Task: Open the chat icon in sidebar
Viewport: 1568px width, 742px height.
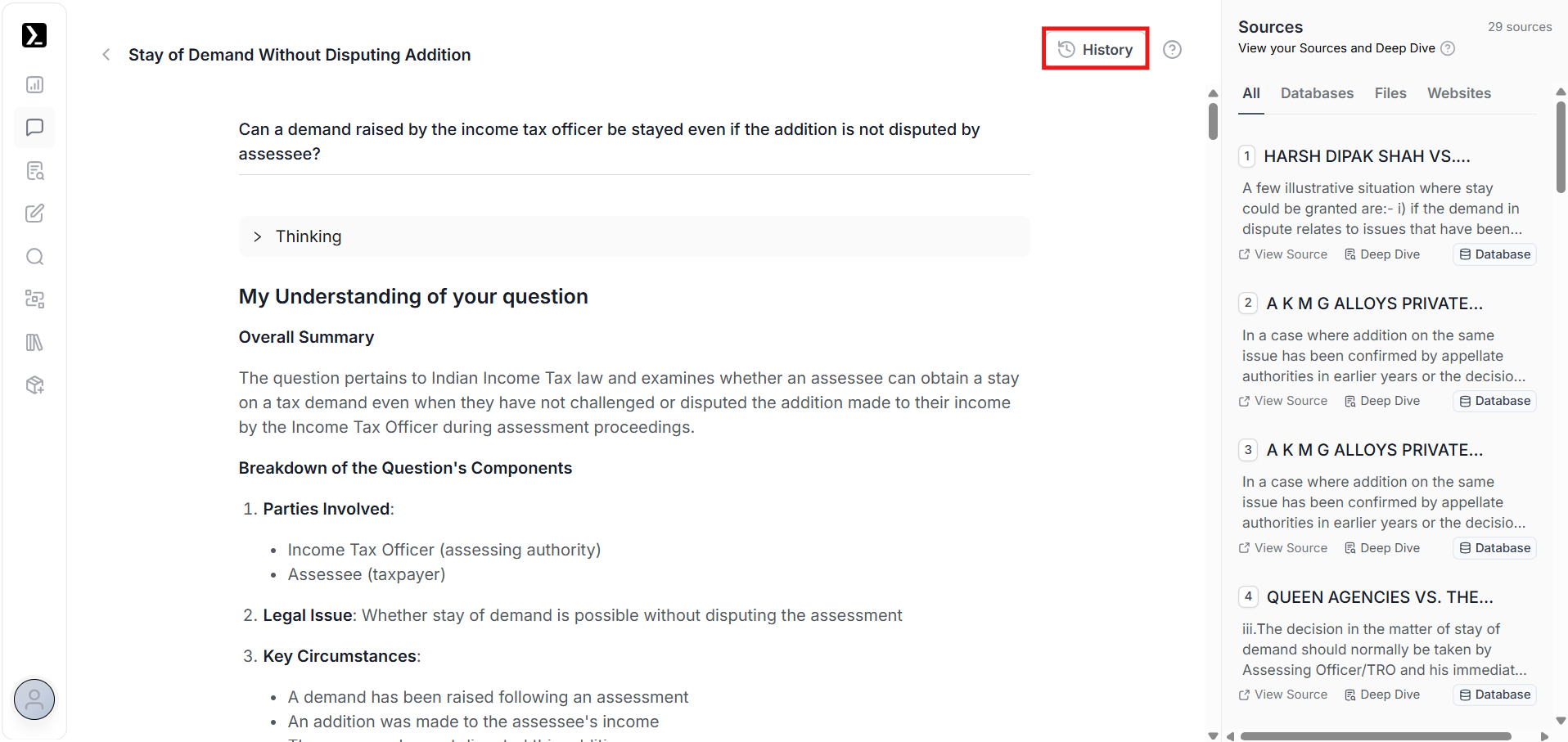Action: [34, 128]
